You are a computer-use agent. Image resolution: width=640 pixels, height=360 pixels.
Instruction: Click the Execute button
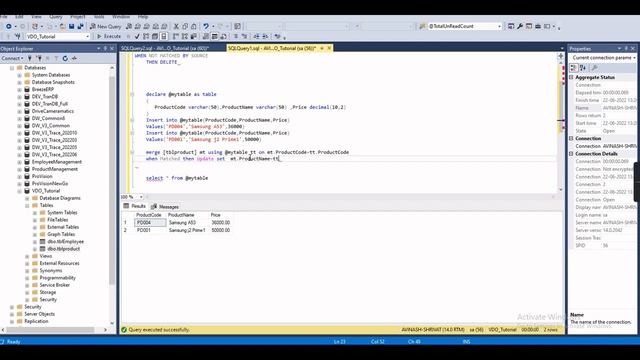[x=109, y=36]
